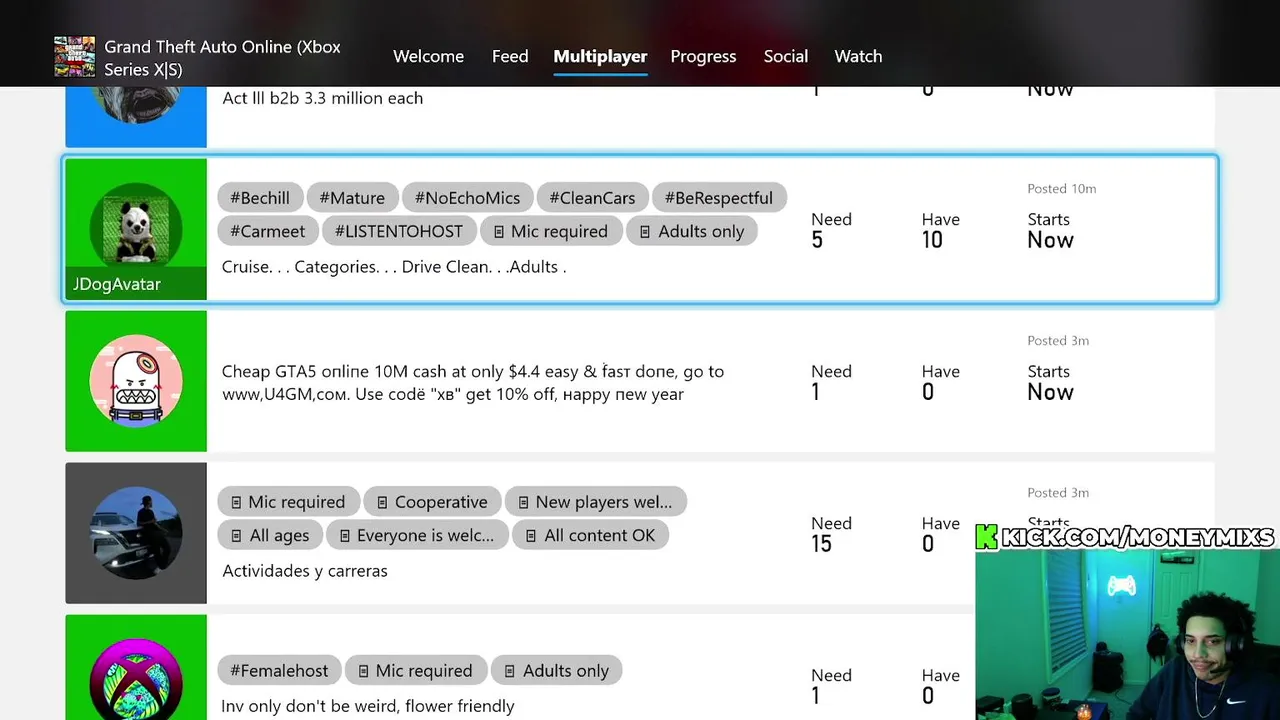Select the #Mature tag
This screenshot has width=1280, height=720.
(x=352, y=198)
